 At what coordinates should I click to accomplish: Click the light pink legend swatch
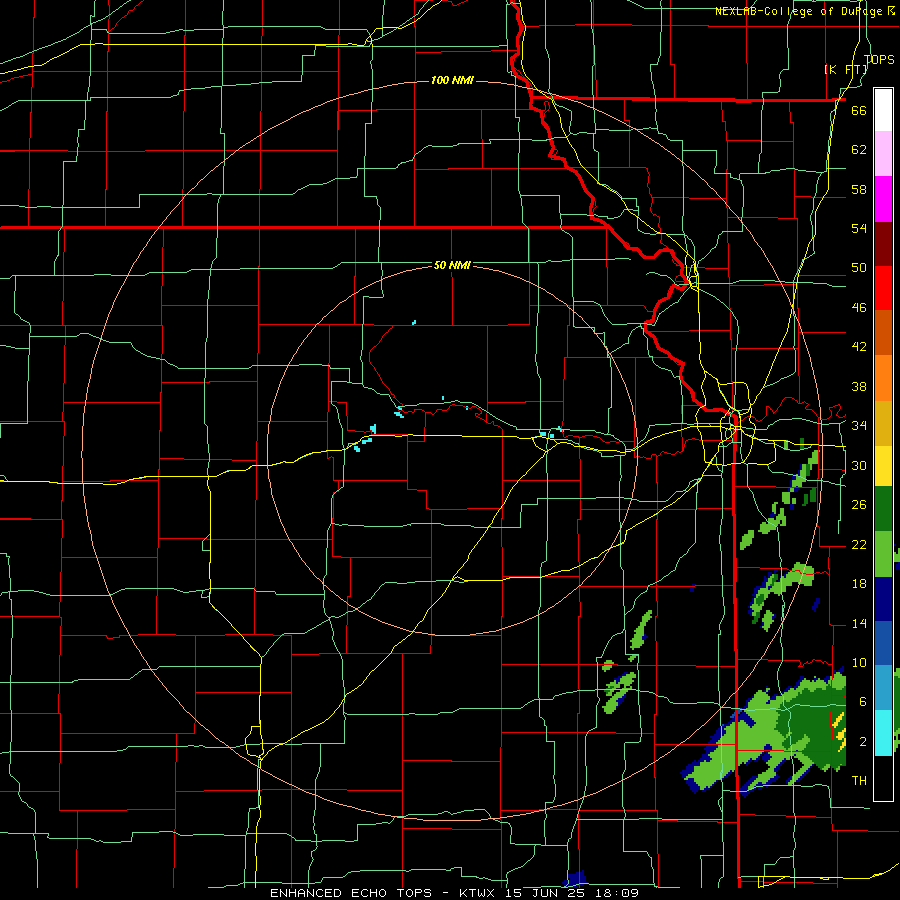(883, 154)
